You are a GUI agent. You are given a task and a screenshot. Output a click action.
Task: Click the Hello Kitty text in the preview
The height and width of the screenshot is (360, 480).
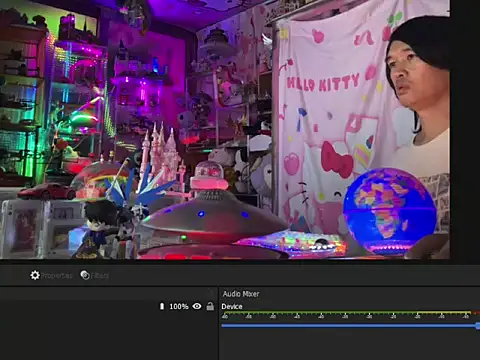[323, 83]
